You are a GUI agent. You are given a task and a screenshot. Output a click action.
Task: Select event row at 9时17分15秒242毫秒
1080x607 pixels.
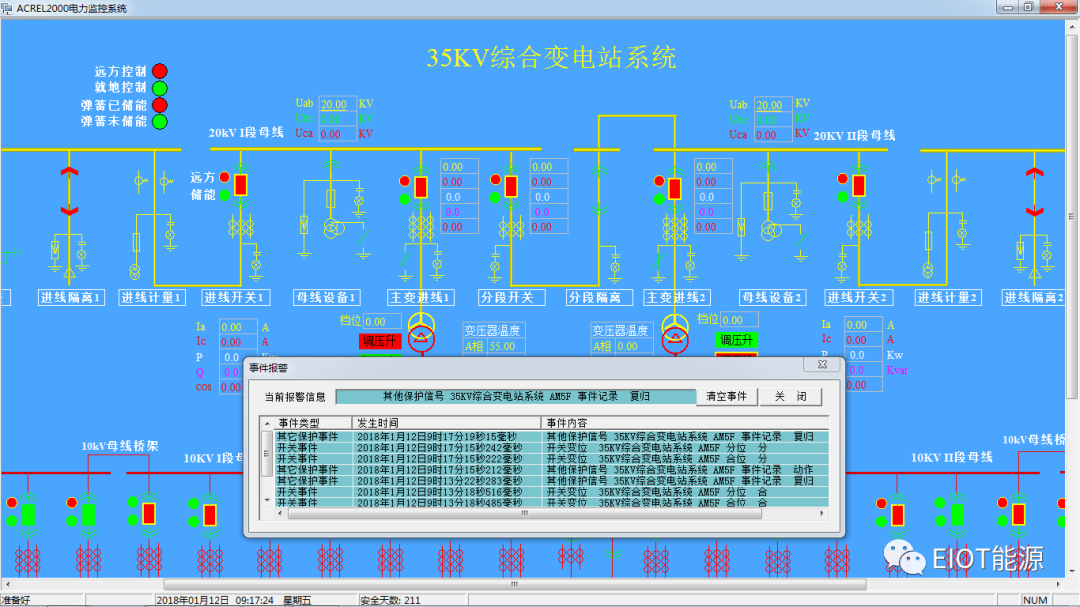click(x=551, y=448)
